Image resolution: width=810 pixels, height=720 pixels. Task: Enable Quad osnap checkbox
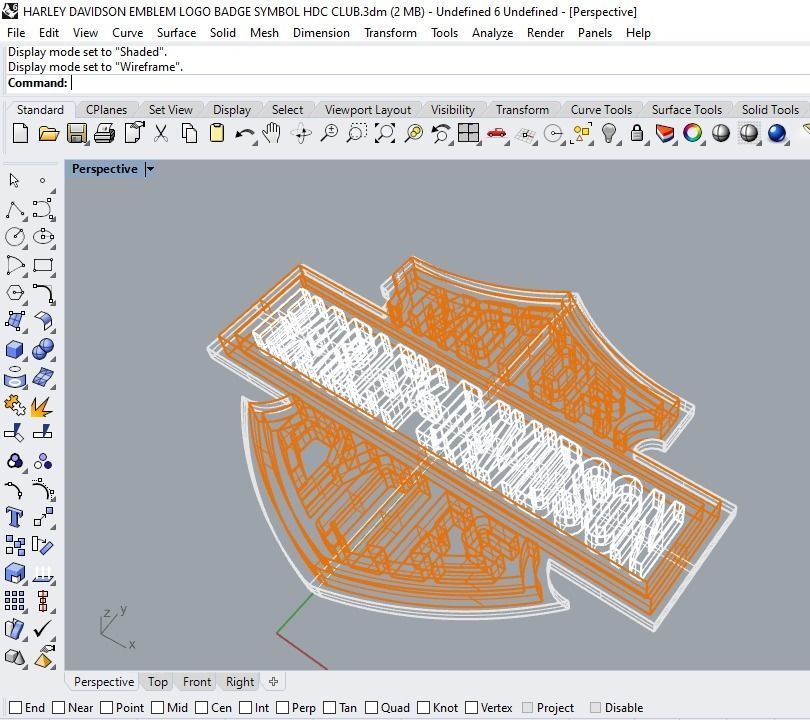[371, 707]
